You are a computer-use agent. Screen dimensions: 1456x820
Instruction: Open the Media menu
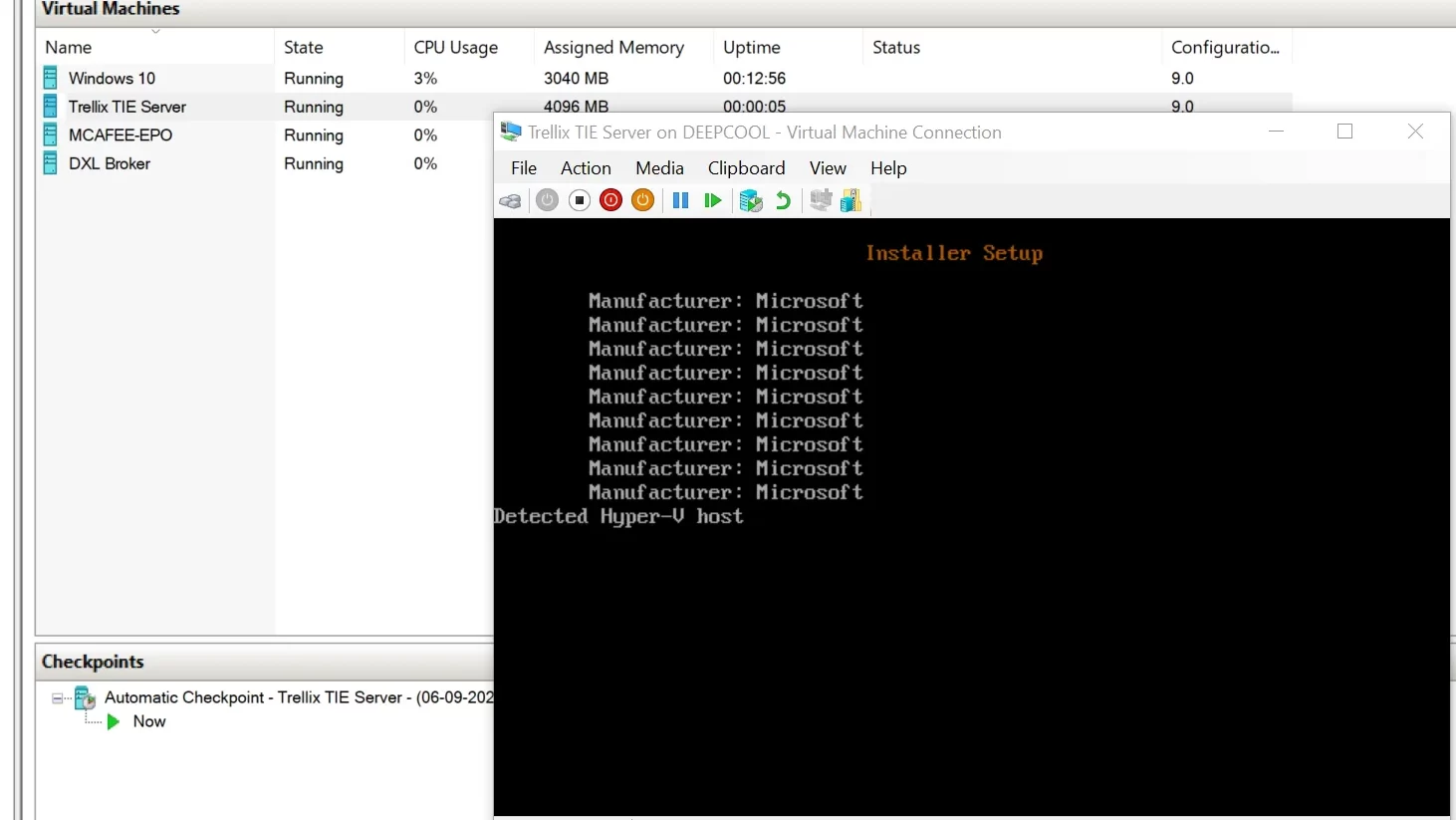click(x=659, y=168)
